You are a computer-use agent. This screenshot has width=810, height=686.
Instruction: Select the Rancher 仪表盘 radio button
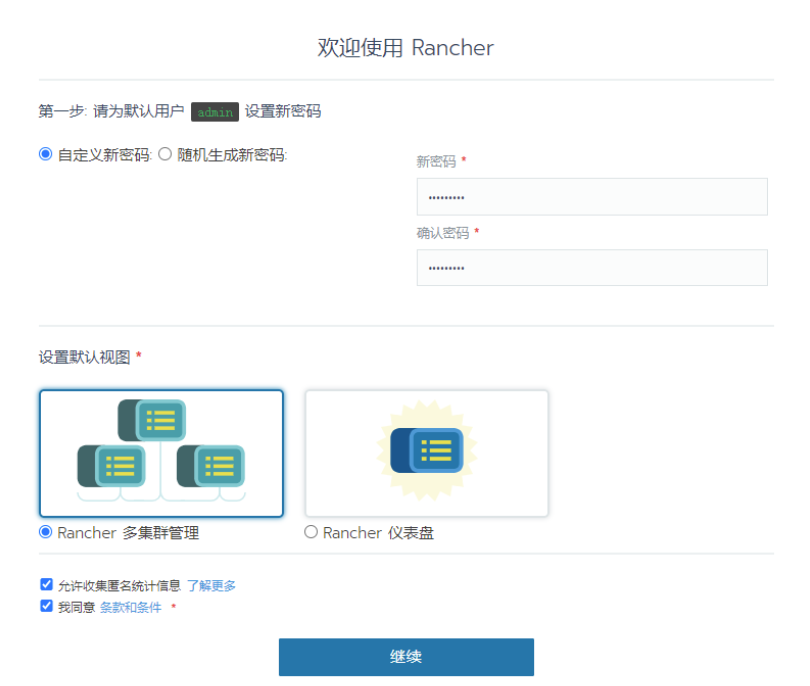click(311, 532)
